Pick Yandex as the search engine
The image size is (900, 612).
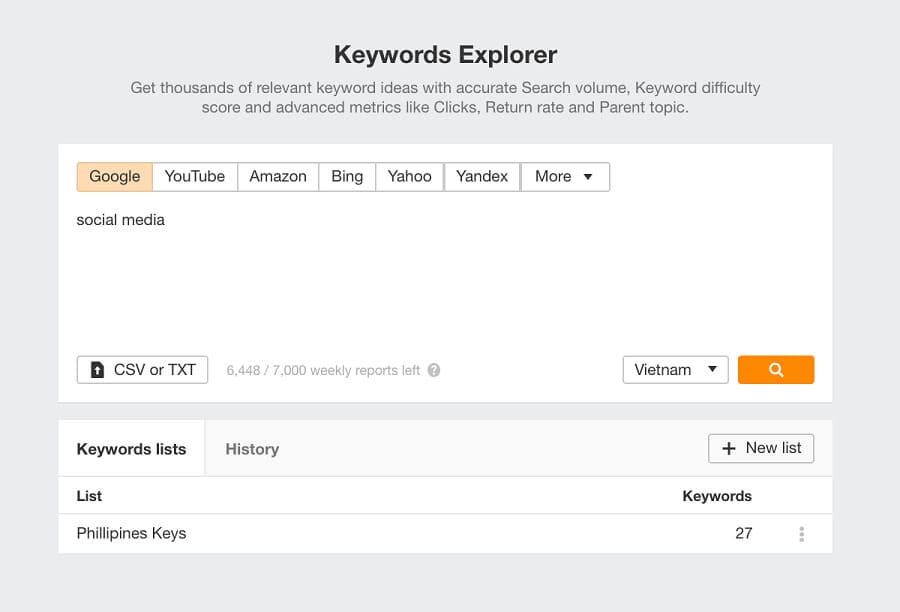[482, 177]
